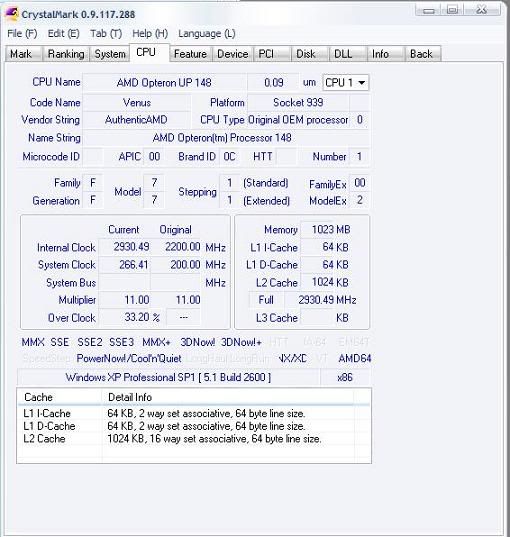Screen dimensions: 510x537
Task: Select the CPU tab
Action: click(149, 53)
